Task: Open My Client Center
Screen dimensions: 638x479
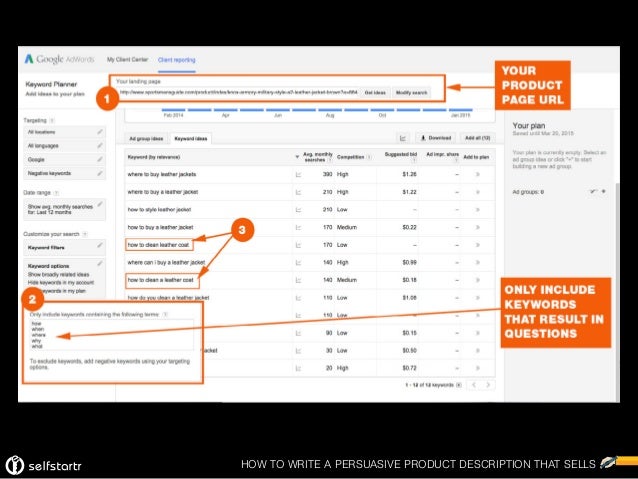Action: tap(127, 59)
